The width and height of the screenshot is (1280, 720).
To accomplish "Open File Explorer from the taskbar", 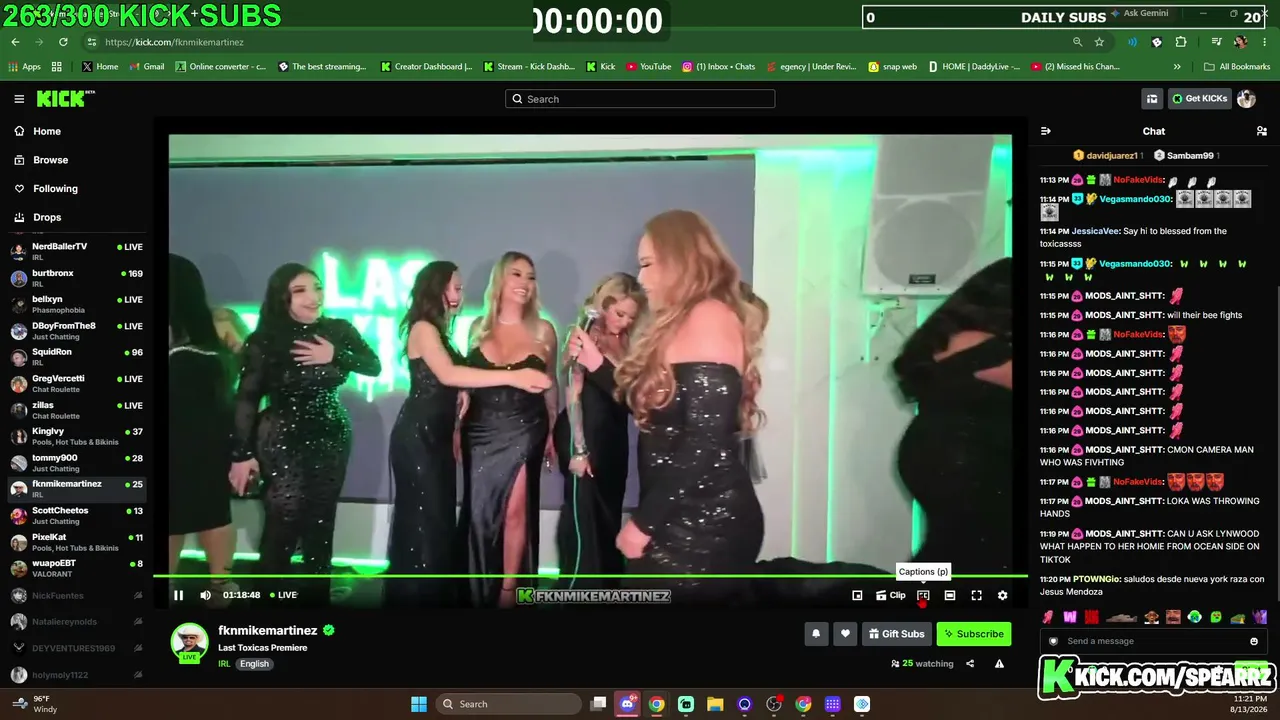I will pyautogui.click(x=715, y=704).
